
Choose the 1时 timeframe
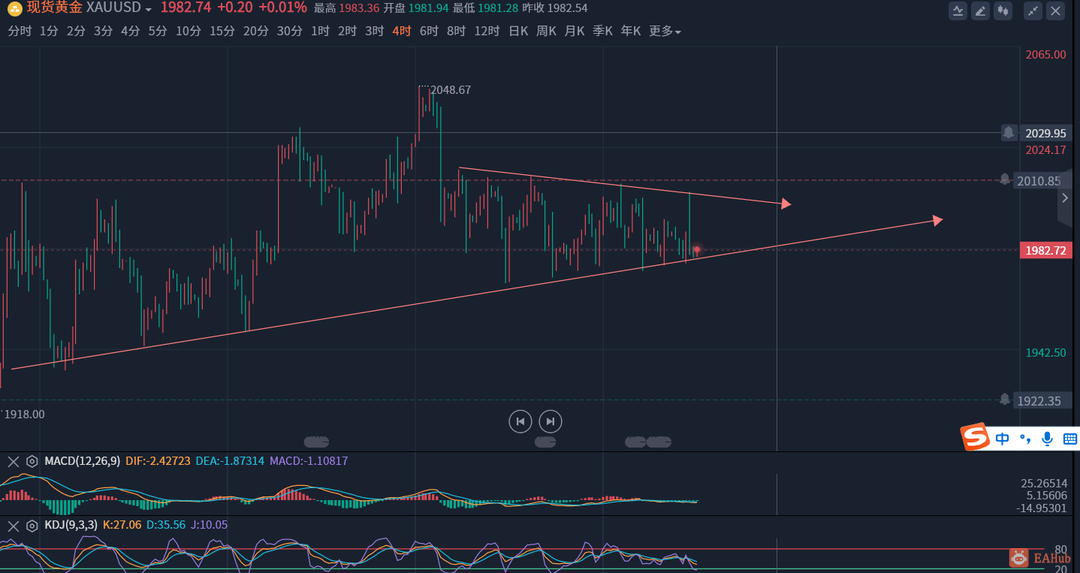320,31
